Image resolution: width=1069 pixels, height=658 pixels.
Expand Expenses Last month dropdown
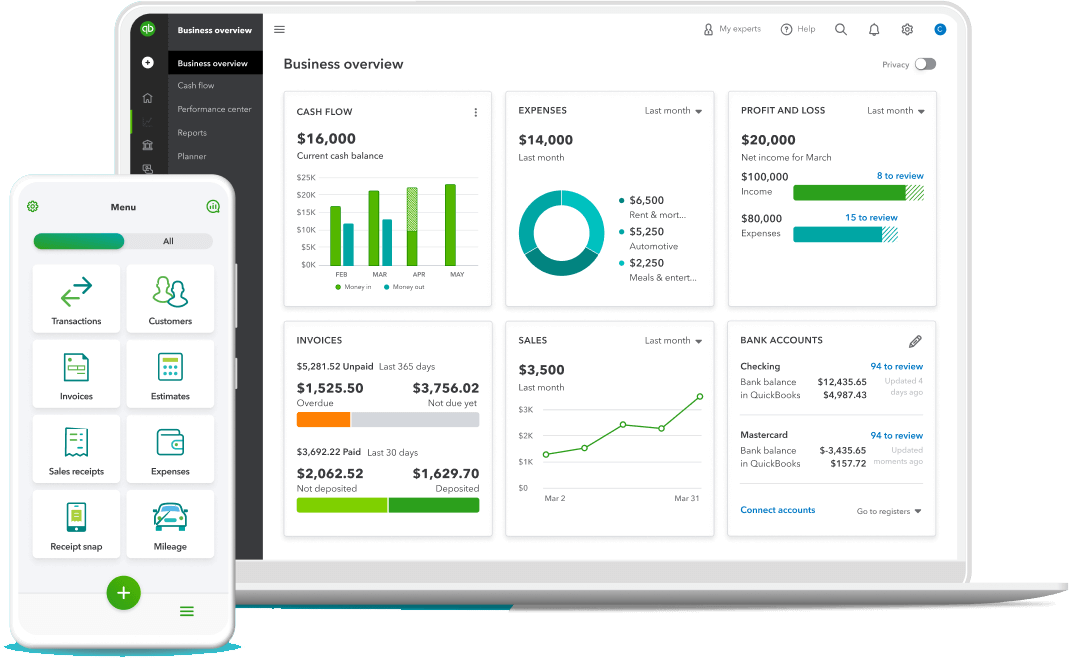click(x=673, y=110)
